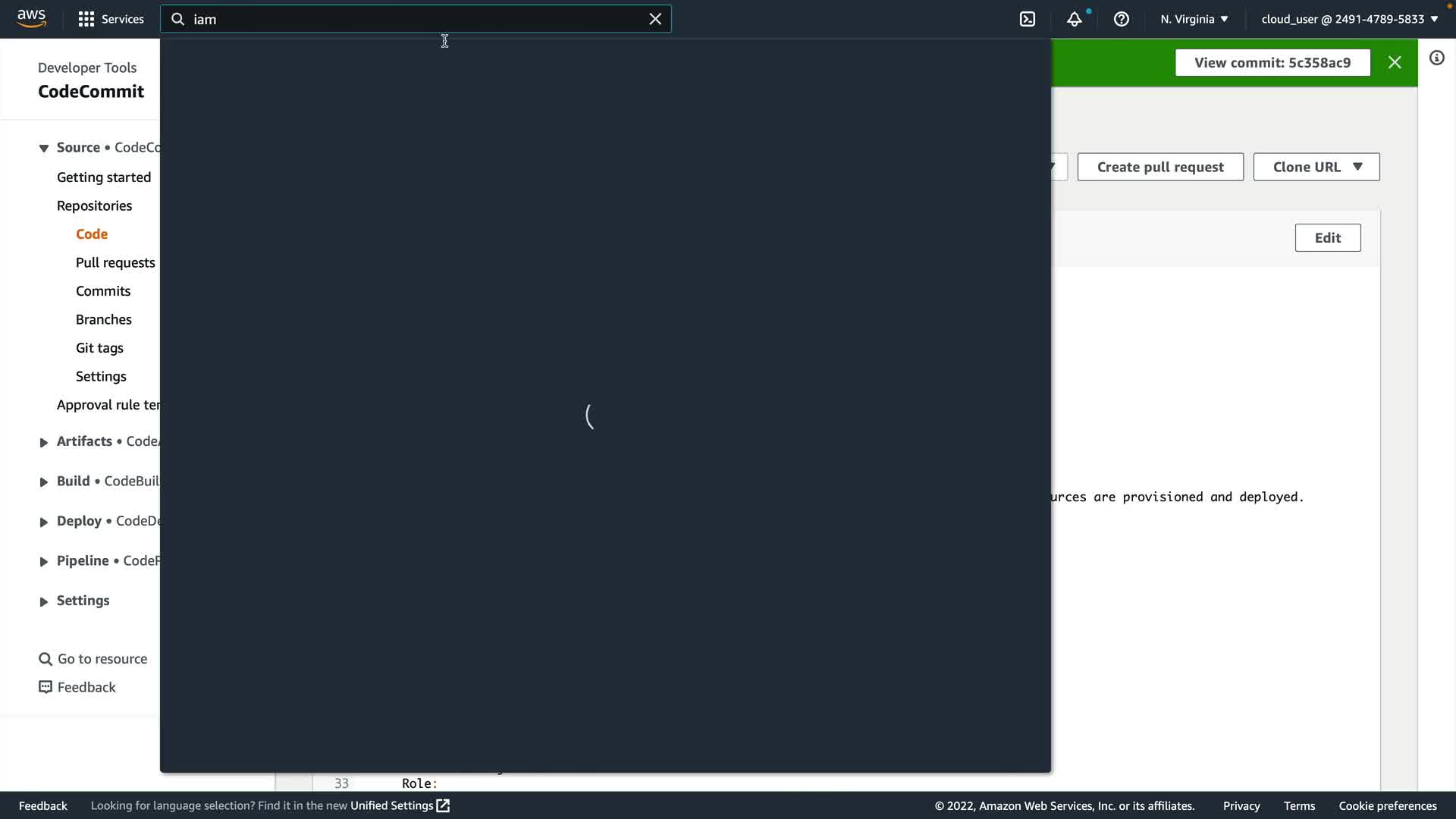This screenshot has height=819, width=1456.
Task: Expand the Artifacts section
Action: click(44, 442)
